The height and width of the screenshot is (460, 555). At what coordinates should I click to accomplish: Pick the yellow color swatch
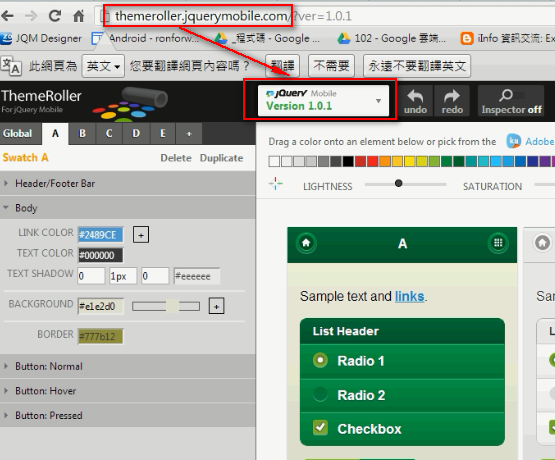410,161
